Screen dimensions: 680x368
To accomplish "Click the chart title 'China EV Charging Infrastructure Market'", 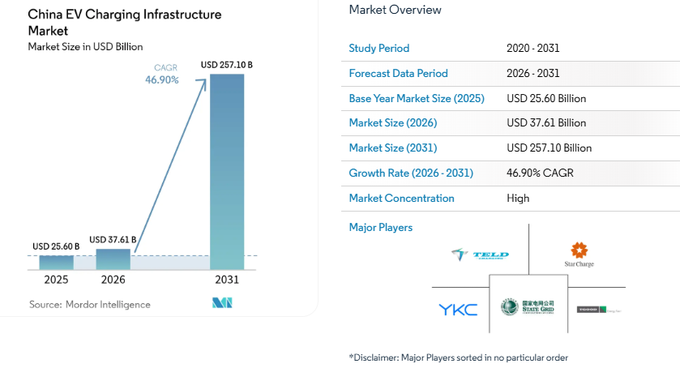I will pyautogui.click(x=124, y=23).
